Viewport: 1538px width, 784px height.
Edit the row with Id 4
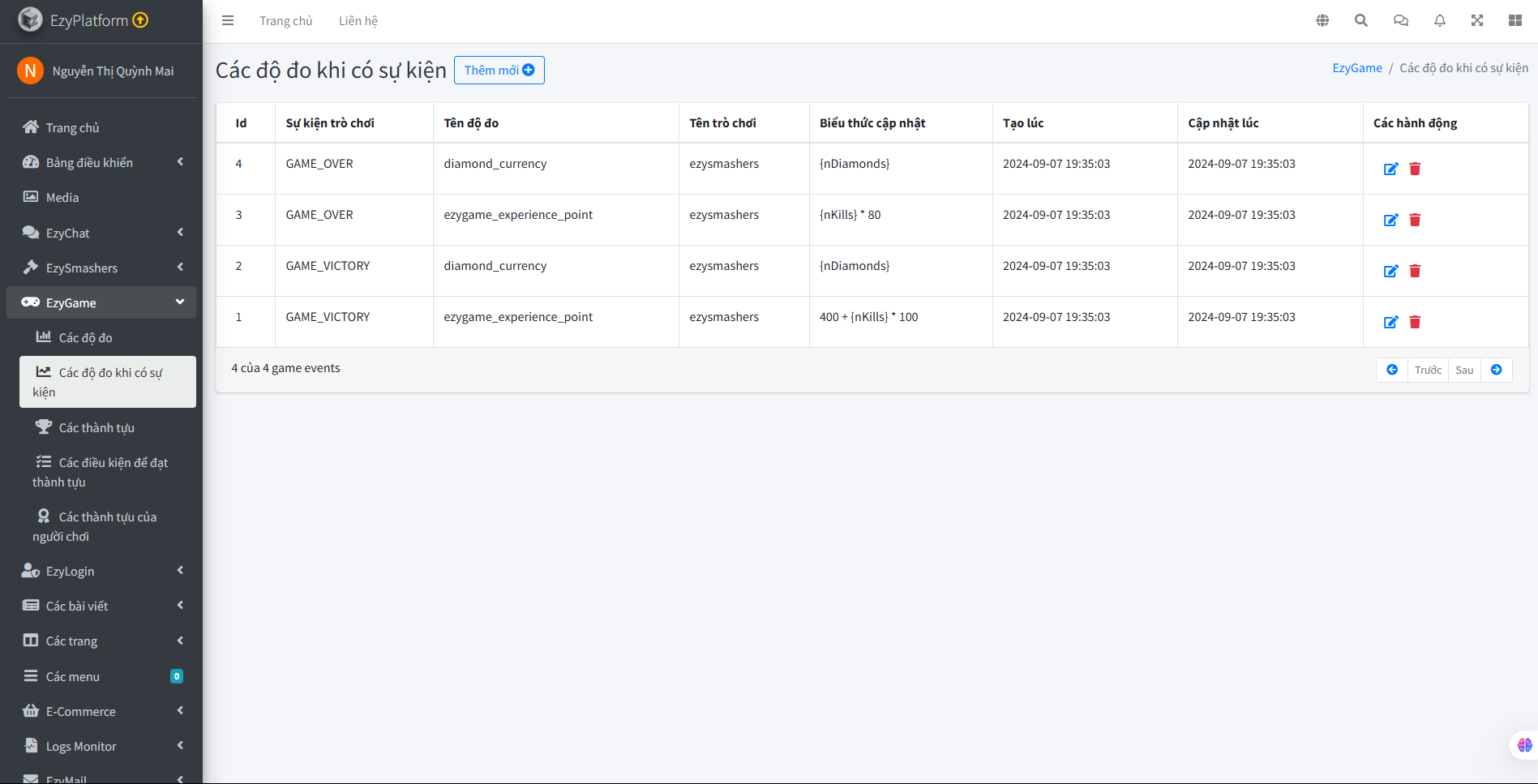click(1390, 169)
